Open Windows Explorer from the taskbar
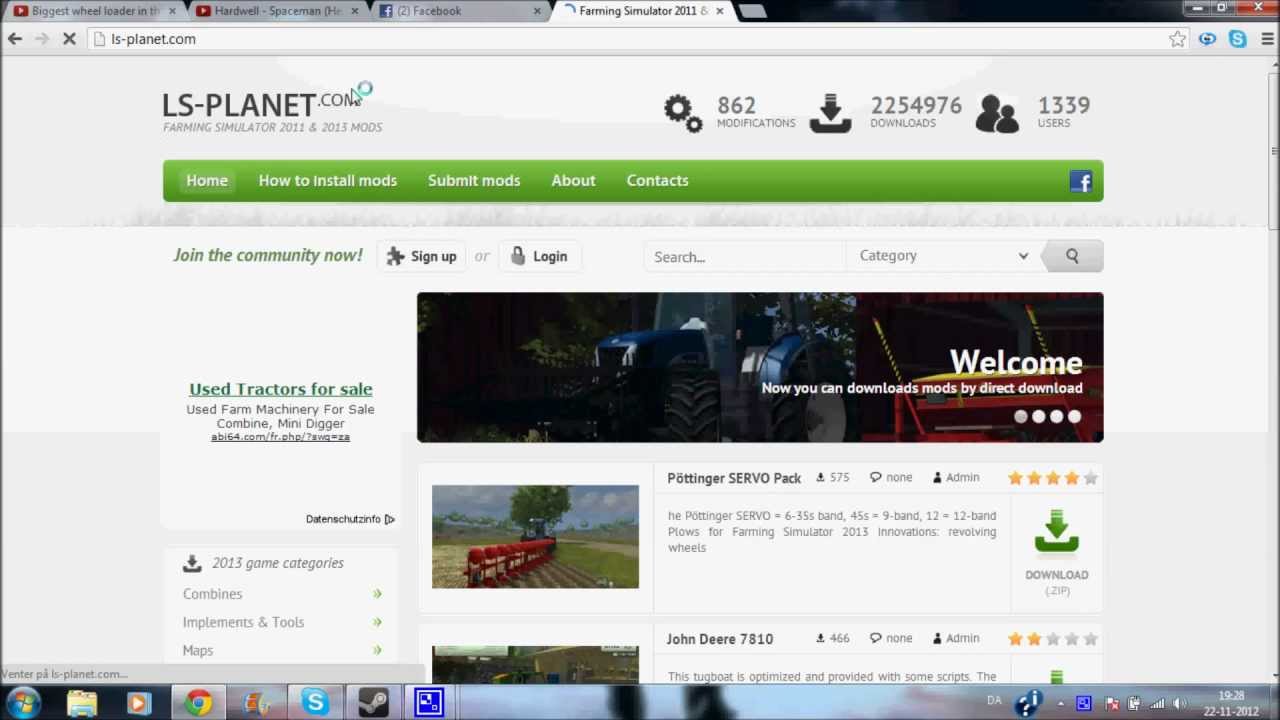Image resolution: width=1280 pixels, height=720 pixels. coord(82,702)
